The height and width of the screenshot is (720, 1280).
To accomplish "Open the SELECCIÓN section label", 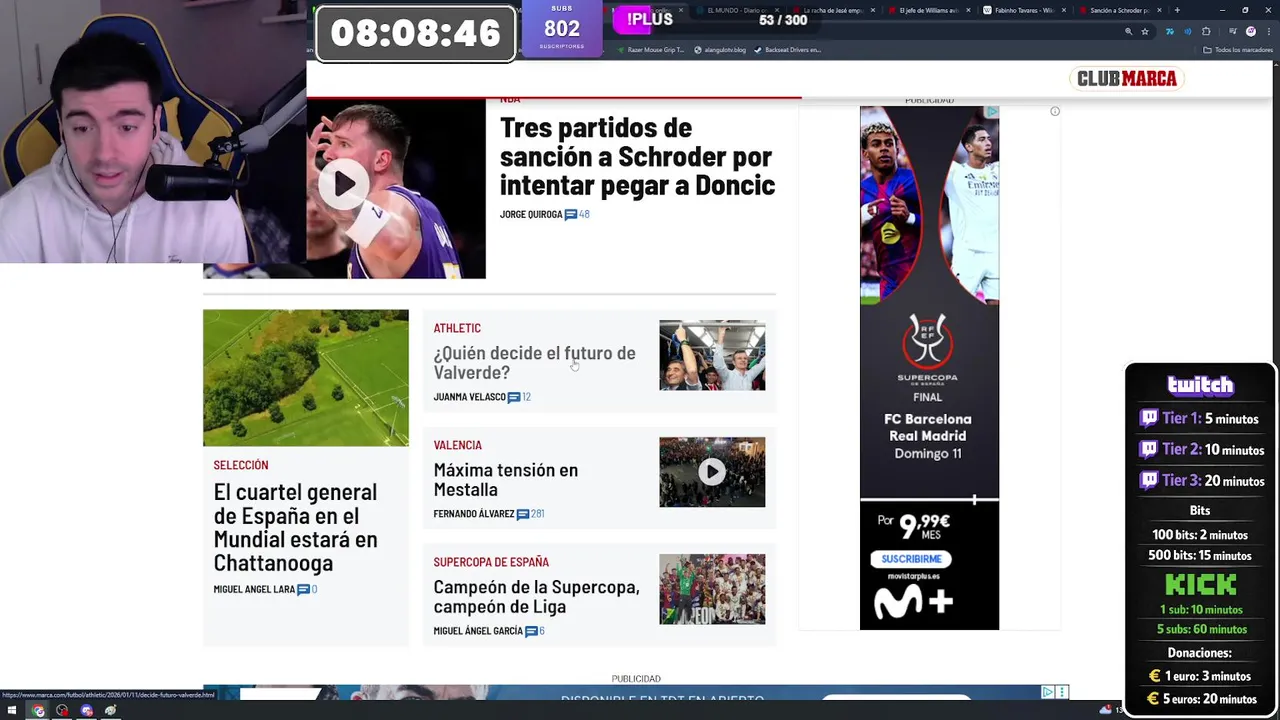I will [241, 465].
